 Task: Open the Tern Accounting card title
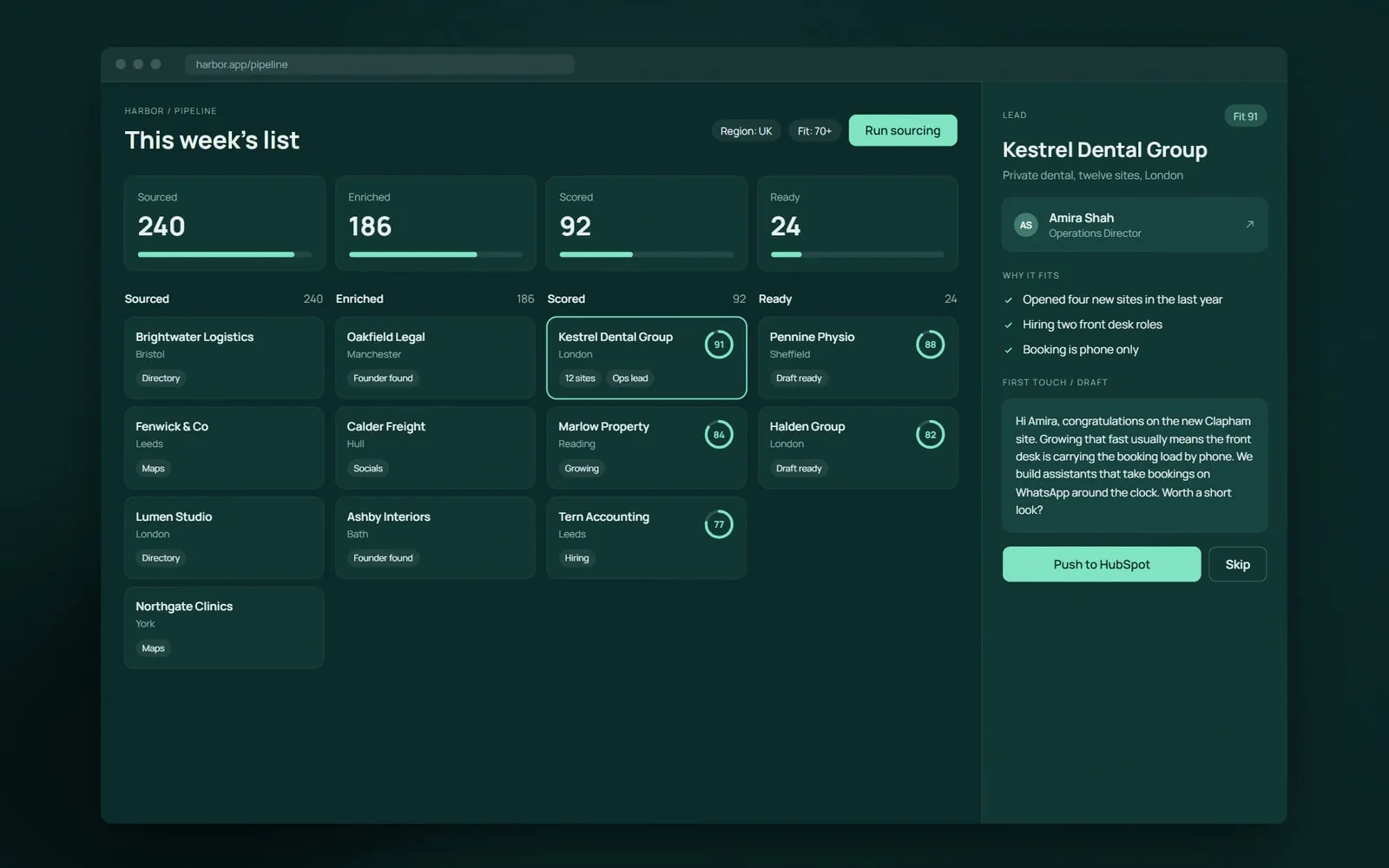603,516
